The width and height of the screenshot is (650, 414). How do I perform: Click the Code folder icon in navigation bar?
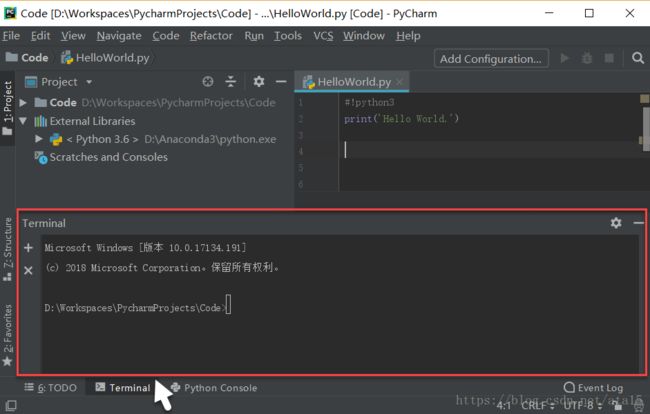click(12, 57)
